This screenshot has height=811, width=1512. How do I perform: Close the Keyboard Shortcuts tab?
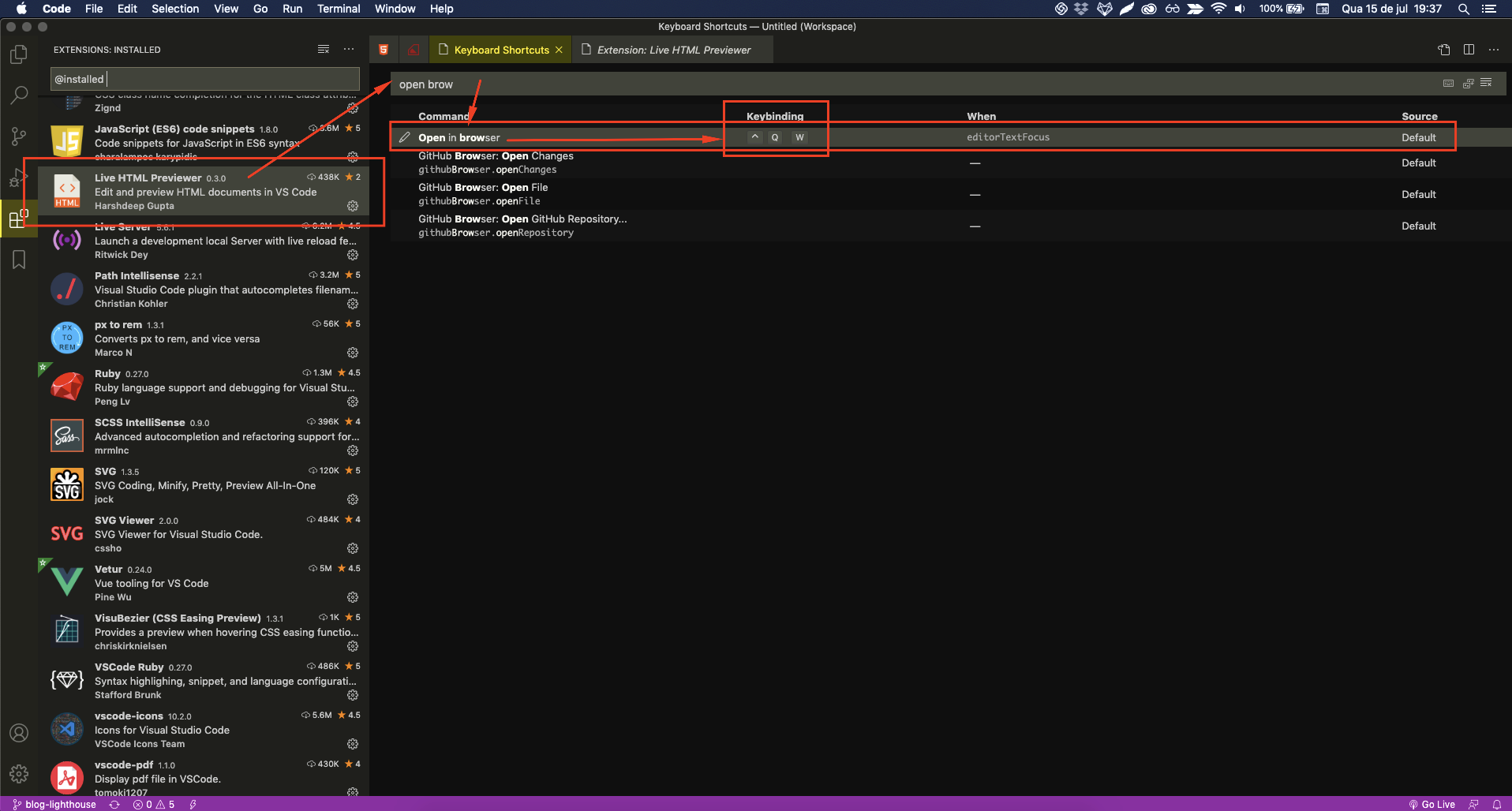point(559,50)
